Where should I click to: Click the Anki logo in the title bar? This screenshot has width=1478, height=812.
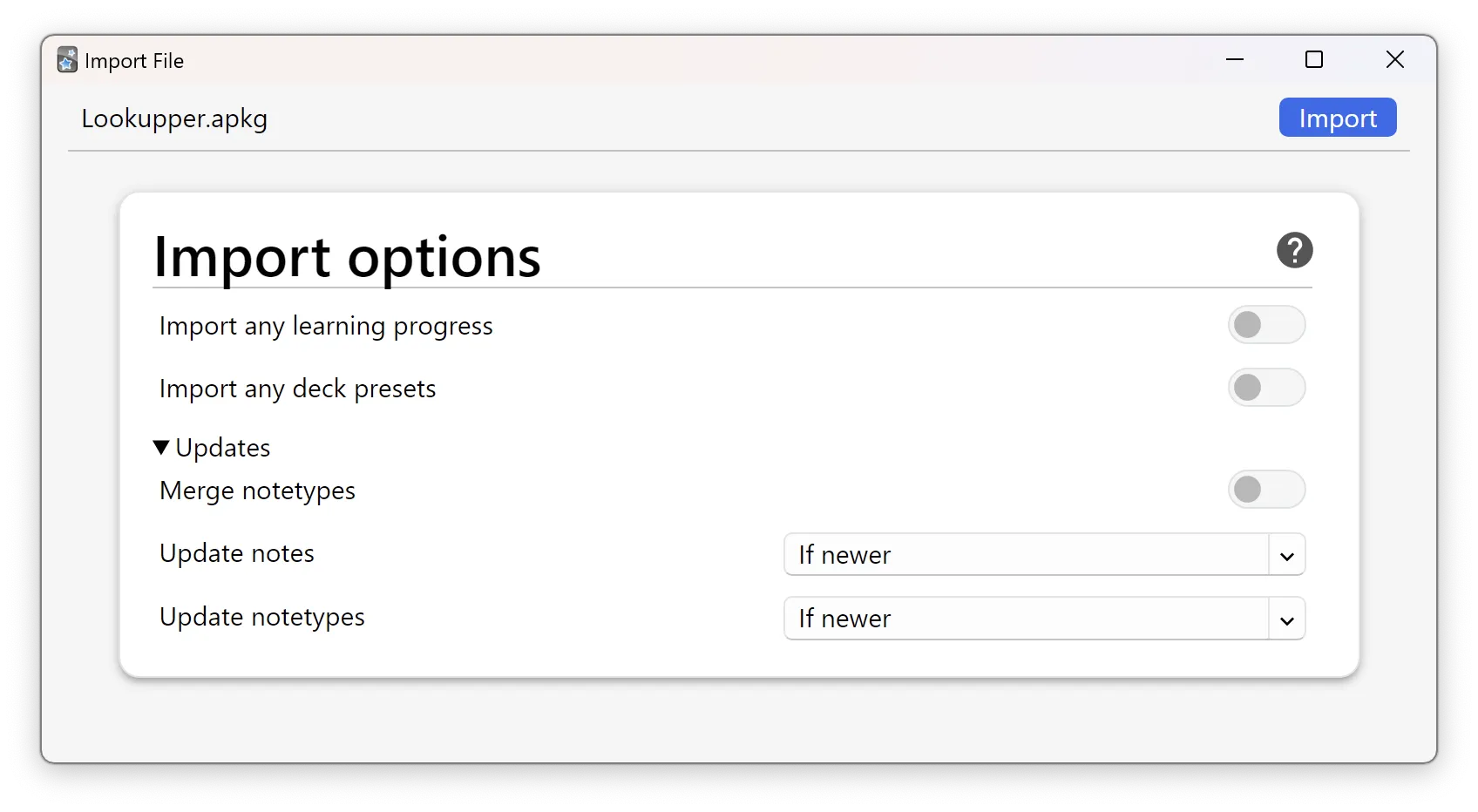click(66, 60)
